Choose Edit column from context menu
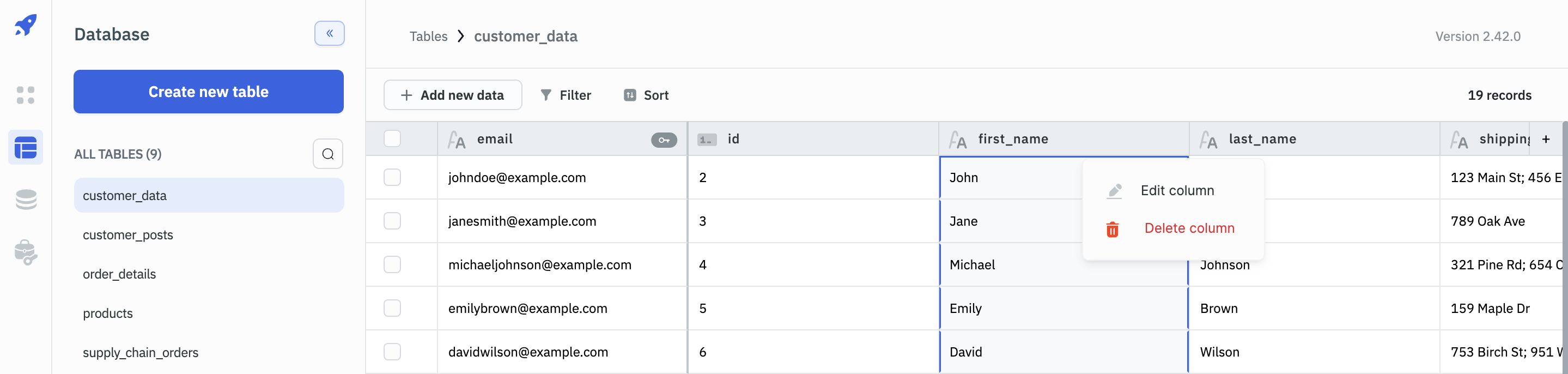1568x374 pixels. 1176,191
